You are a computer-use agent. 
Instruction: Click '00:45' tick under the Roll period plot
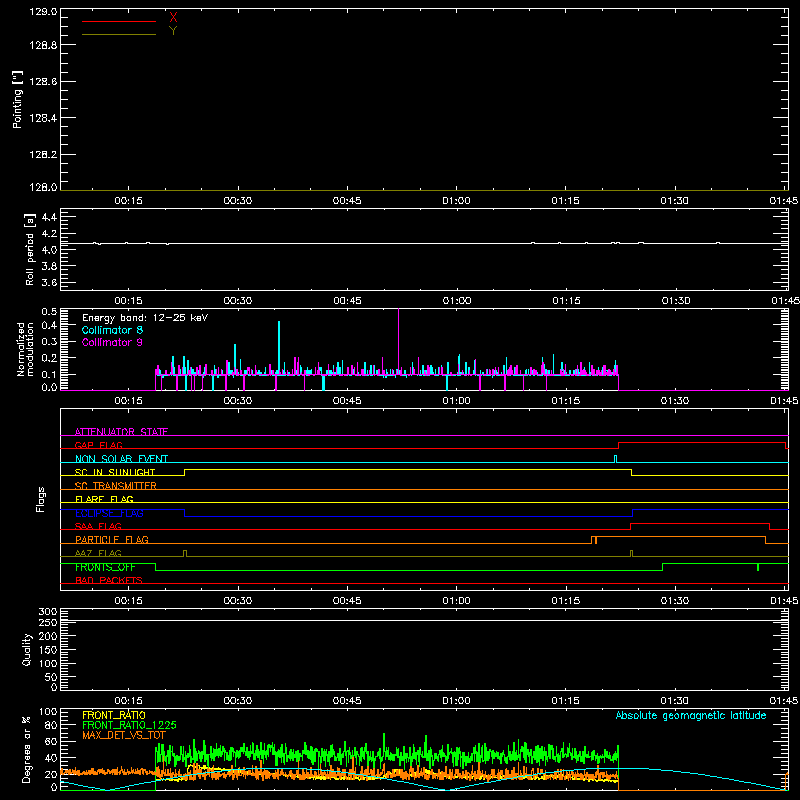click(x=347, y=301)
